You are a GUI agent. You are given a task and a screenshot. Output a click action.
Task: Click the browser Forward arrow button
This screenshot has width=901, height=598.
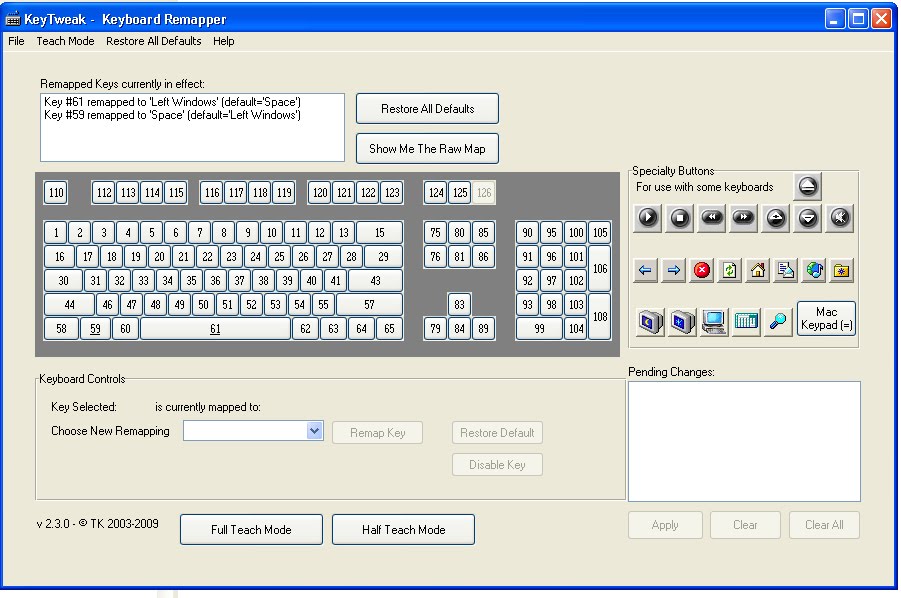click(673, 270)
